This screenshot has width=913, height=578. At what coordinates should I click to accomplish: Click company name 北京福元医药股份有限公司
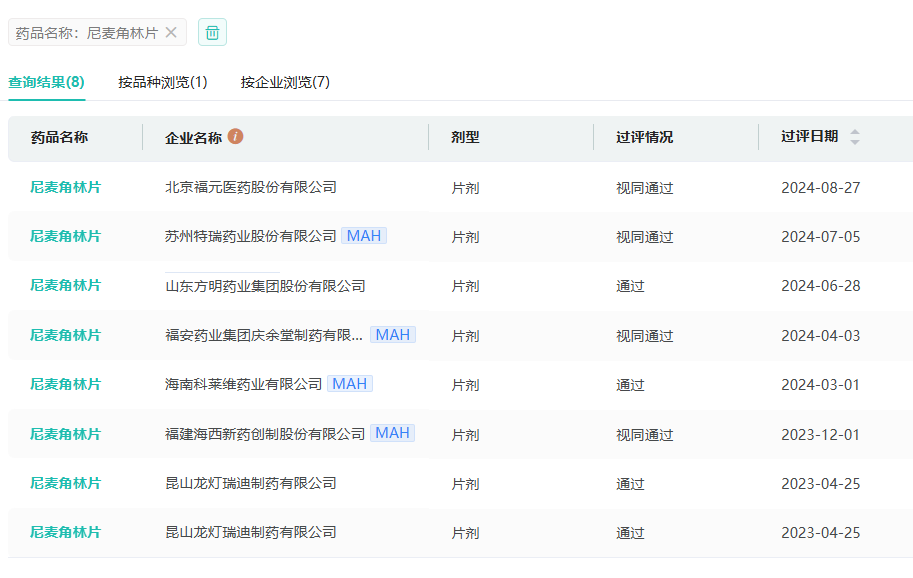click(x=251, y=187)
